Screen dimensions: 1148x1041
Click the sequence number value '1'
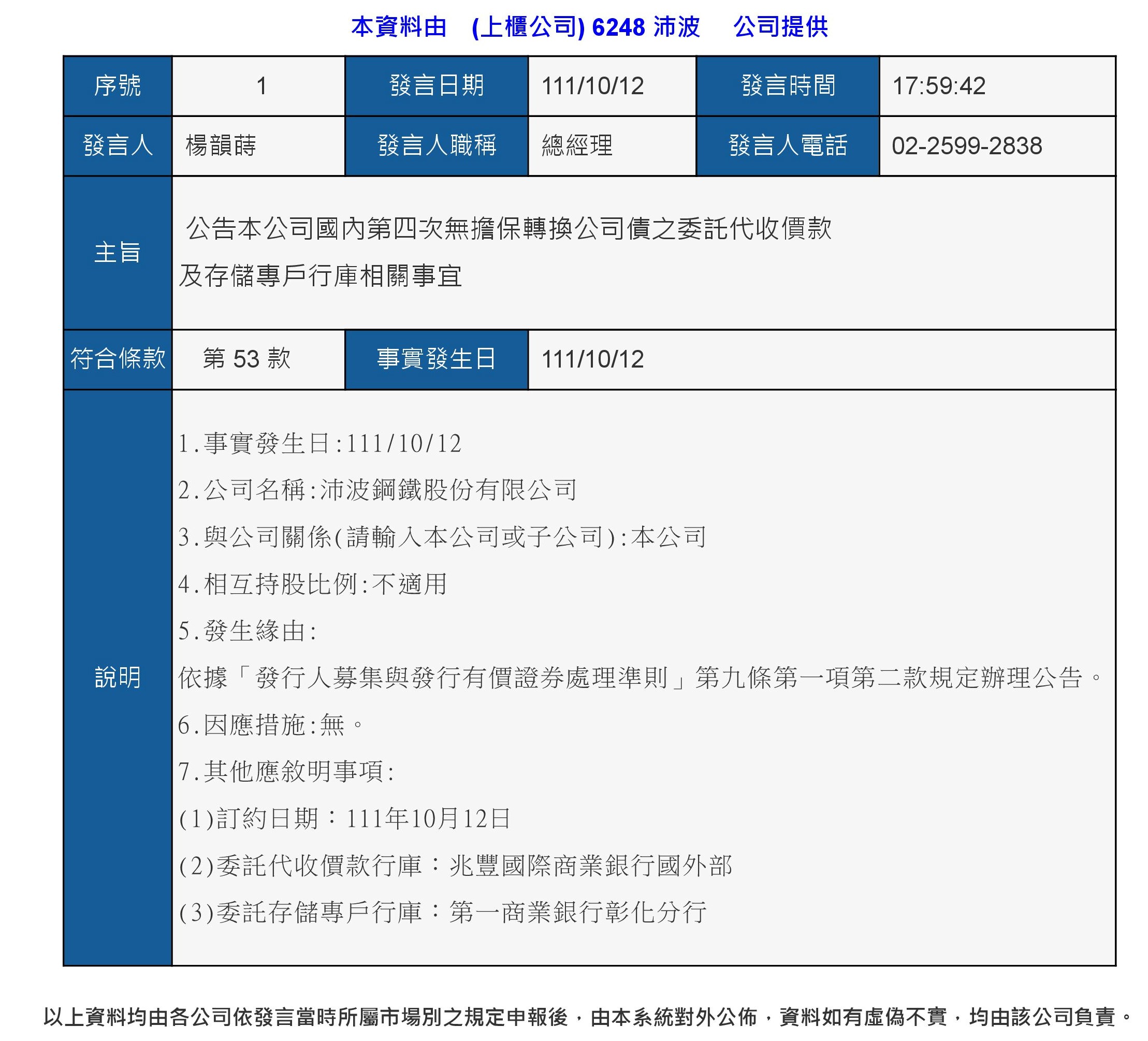261,86
